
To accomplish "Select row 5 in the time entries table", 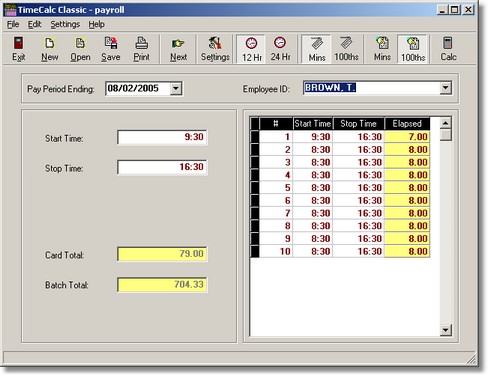I will [x=340, y=188].
